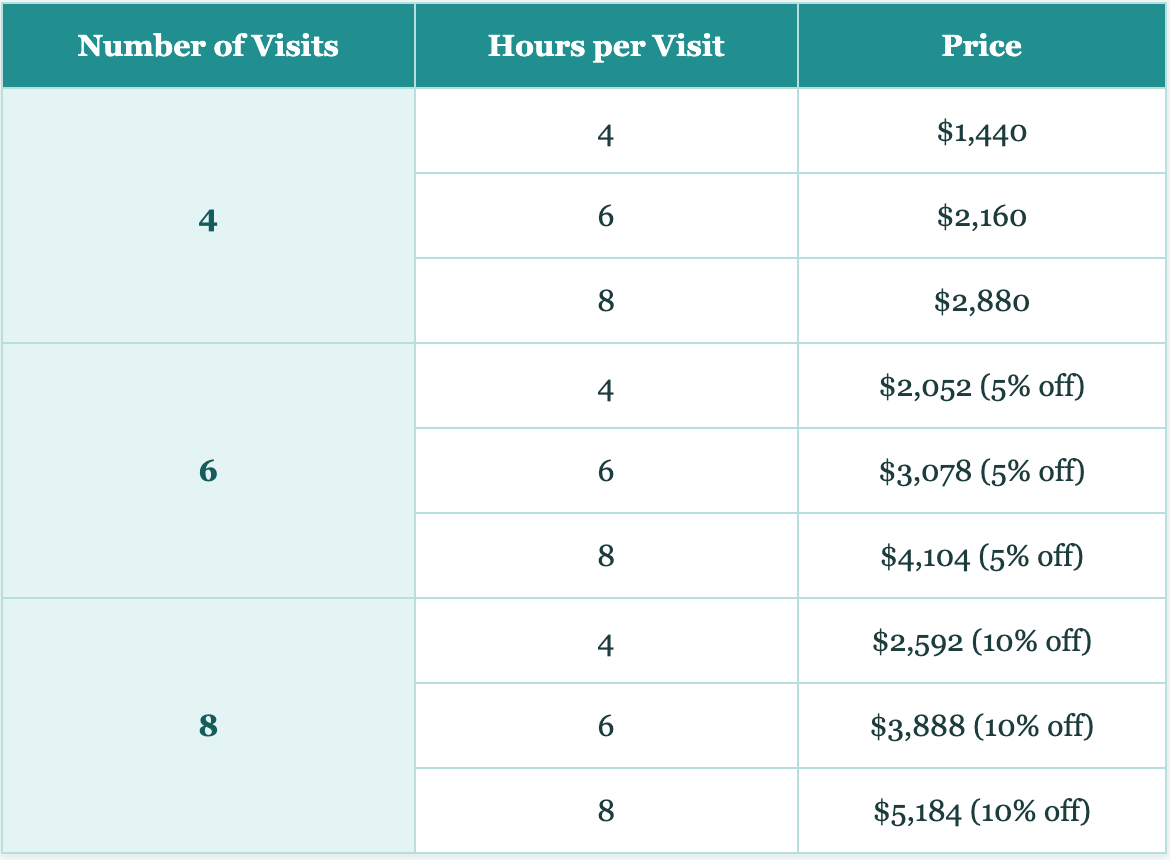Click the Number of Visits header
Screen dimensions: 1170x860
[x=208, y=45]
